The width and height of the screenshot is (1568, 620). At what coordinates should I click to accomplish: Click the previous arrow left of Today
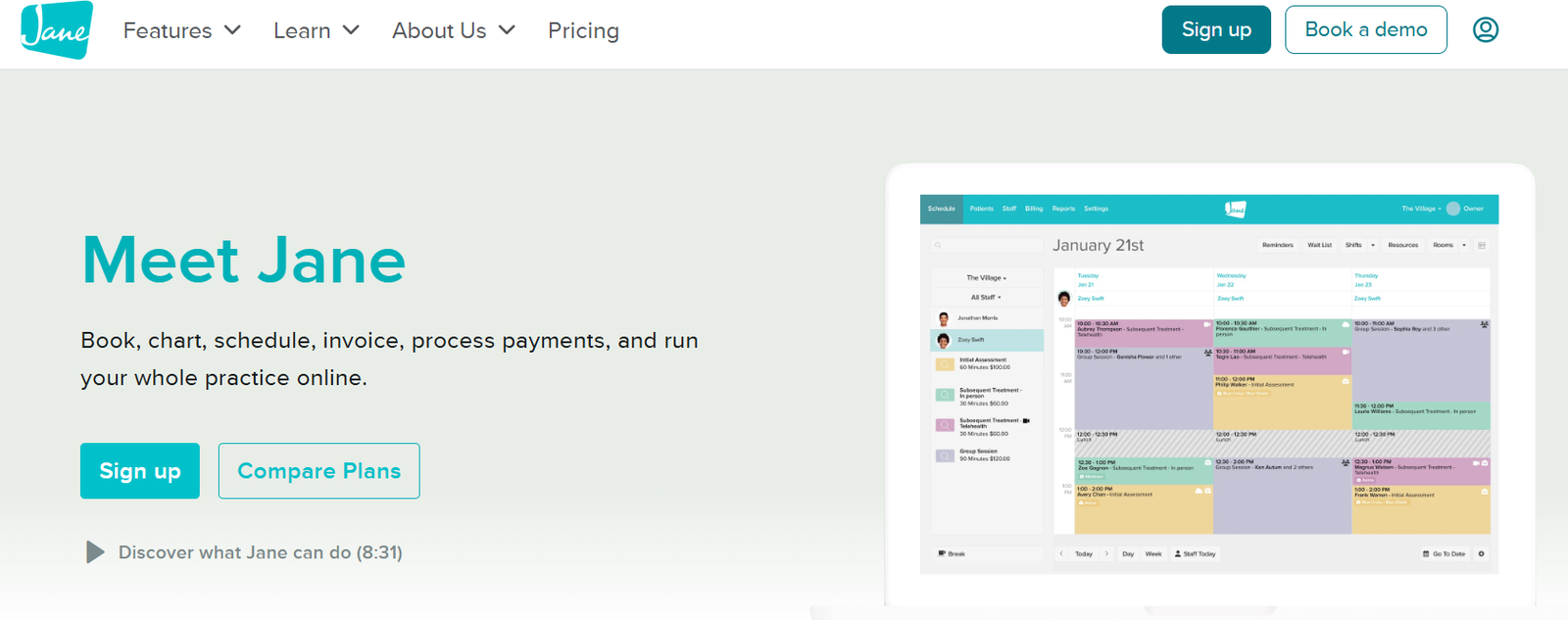(1061, 553)
